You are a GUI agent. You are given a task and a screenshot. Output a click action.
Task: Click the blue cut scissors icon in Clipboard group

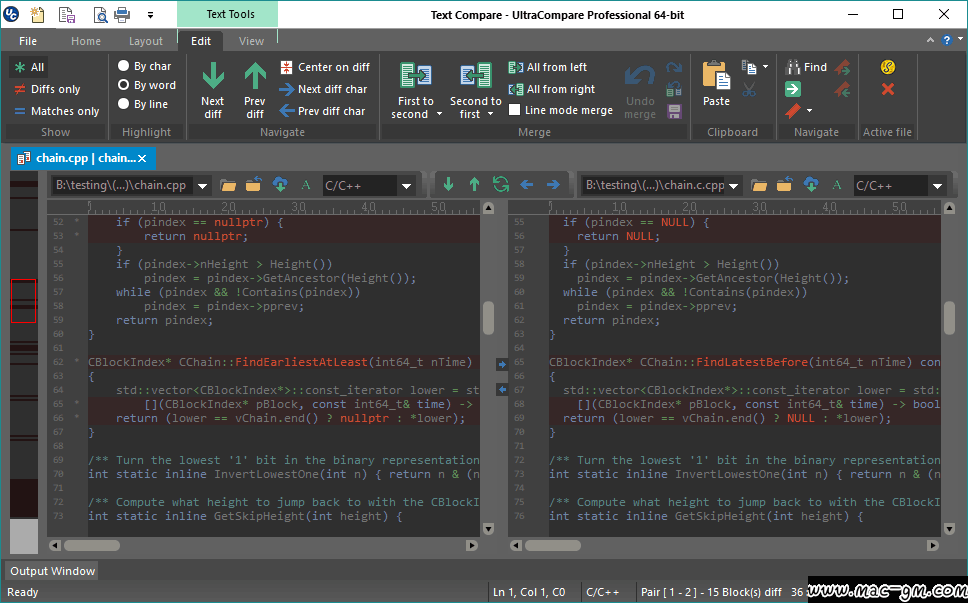(749, 90)
